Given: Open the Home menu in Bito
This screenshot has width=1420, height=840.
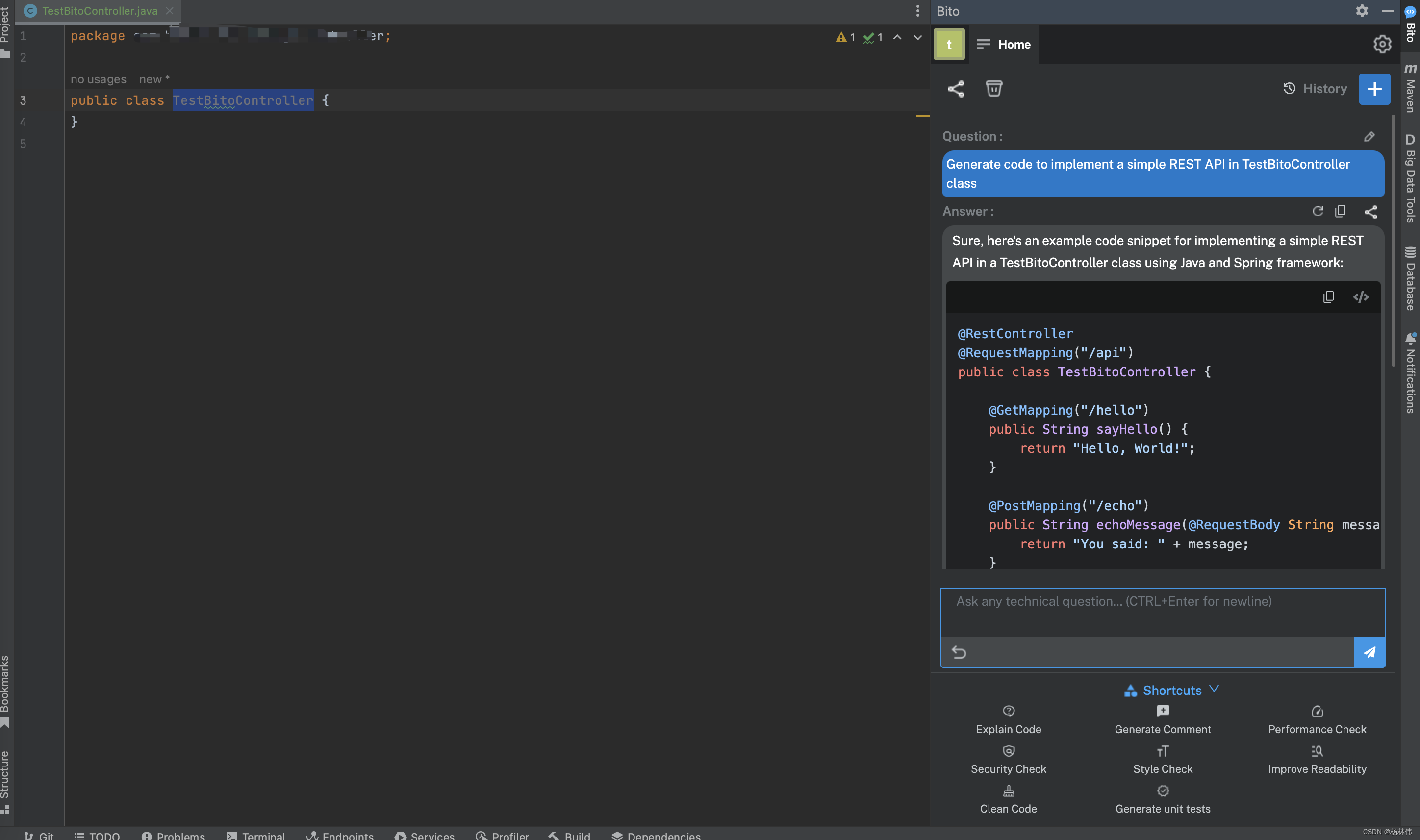Looking at the screenshot, I should point(1004,44).
